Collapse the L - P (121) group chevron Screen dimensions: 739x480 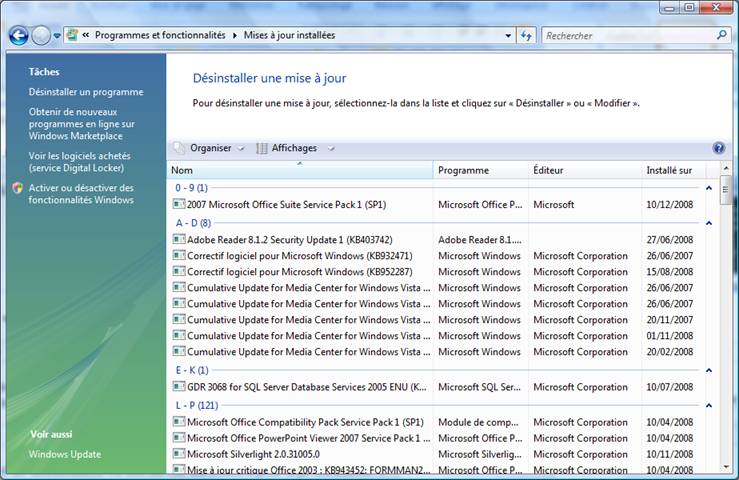point(708,406)
